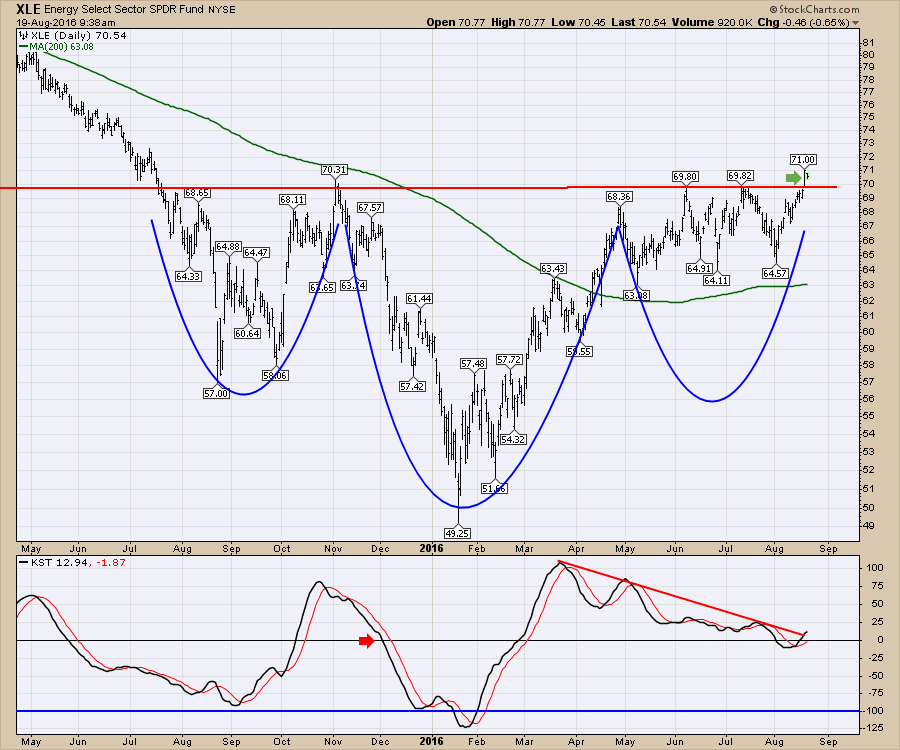Image resolution: width=900 pixels, height=750 pixels.
Task: Select the XLE (Daily) legend candlestick marker
Action: coord(24,34)
